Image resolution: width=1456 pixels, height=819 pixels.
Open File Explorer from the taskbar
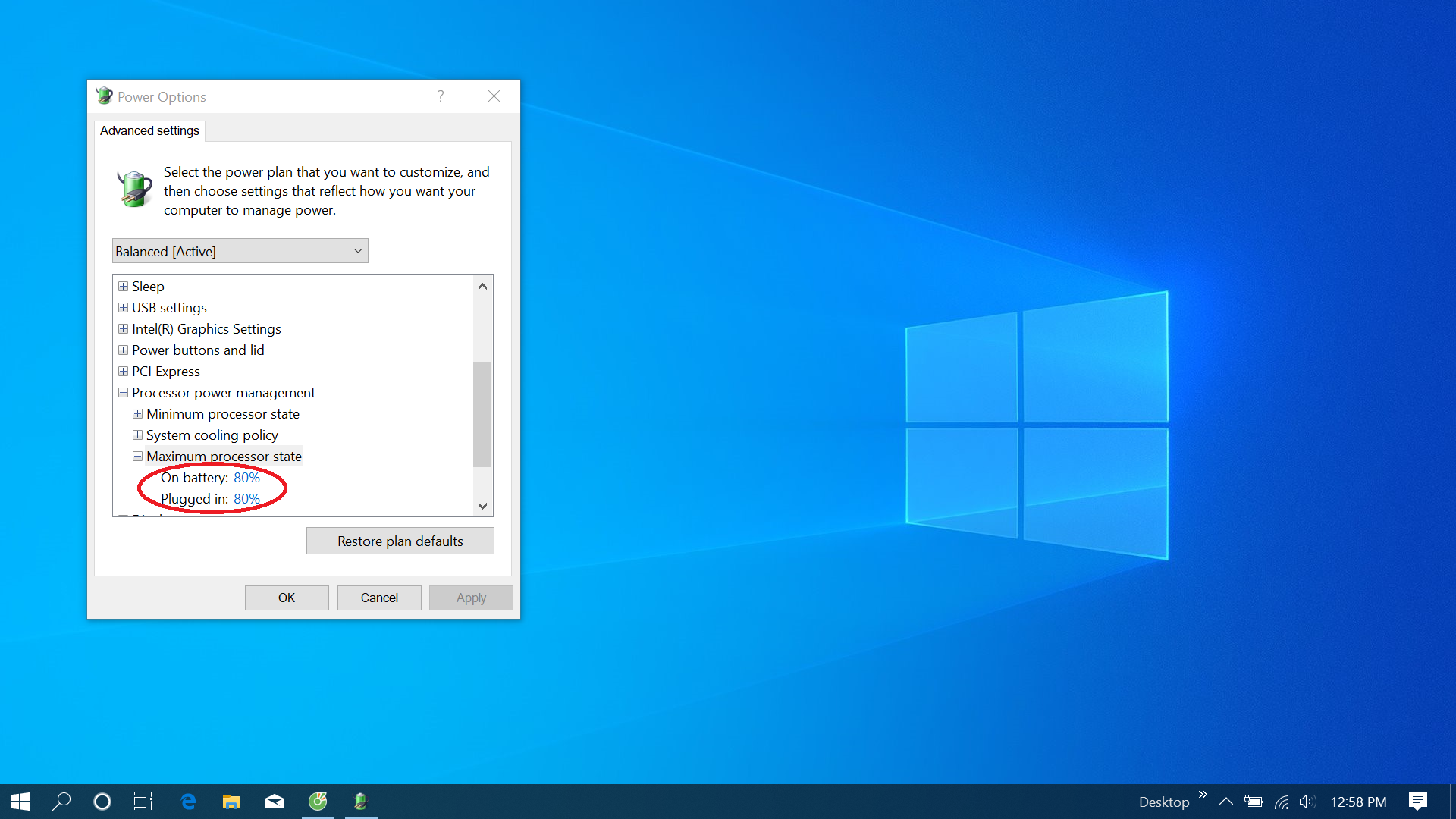[231, 802]
